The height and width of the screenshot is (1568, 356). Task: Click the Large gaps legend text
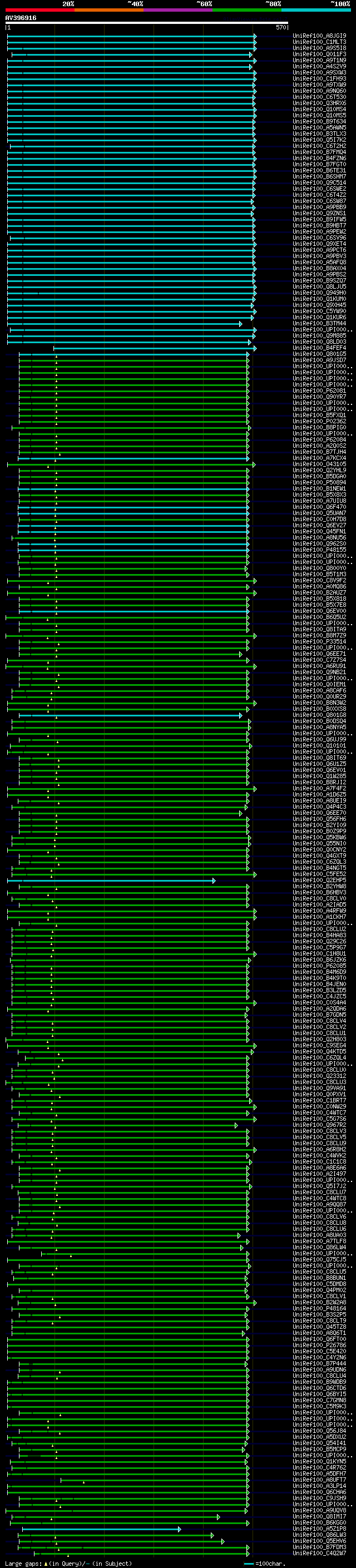23,1563
